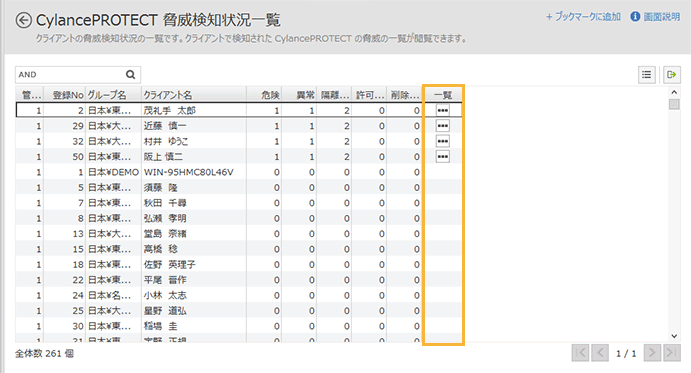
Task: Open list button for row 茂礼手 太郎
Action: (442, 110)
